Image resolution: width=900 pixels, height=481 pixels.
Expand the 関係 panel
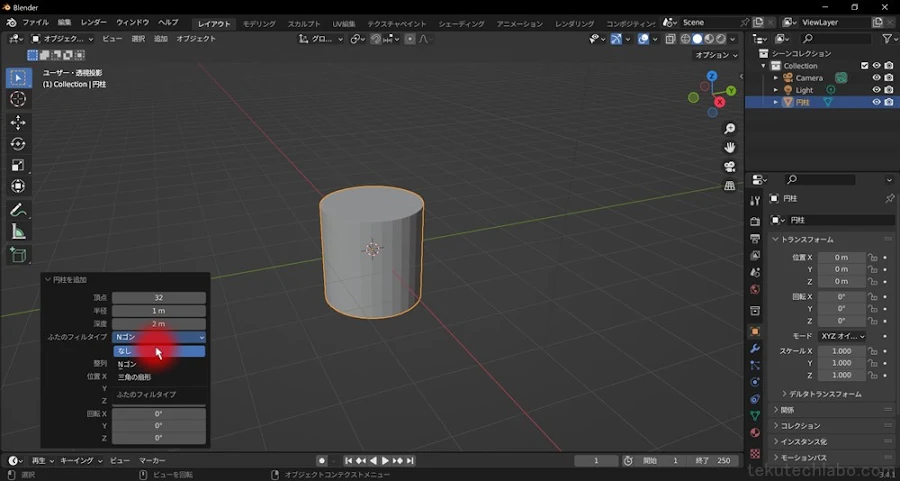[x=783, y=410]
